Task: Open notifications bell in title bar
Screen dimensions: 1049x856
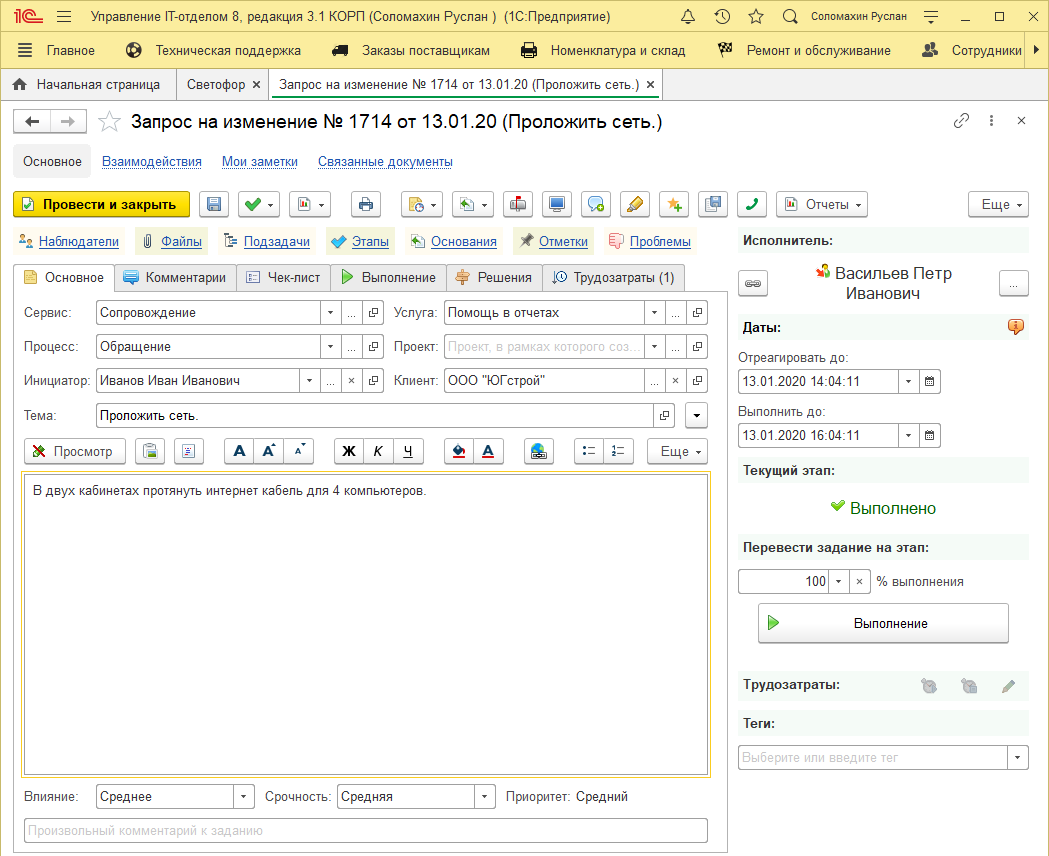Action: [x=687, y=17]
